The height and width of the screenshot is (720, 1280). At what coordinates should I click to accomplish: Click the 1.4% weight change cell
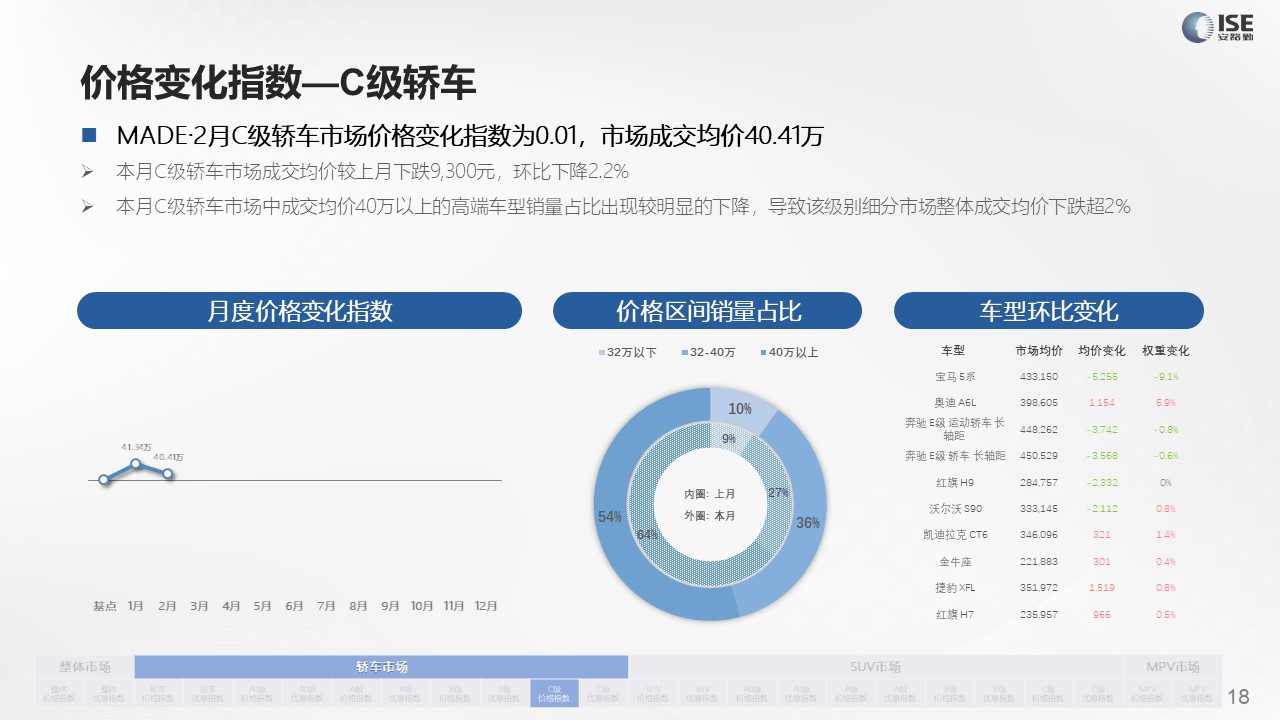tap(1166, 535)
